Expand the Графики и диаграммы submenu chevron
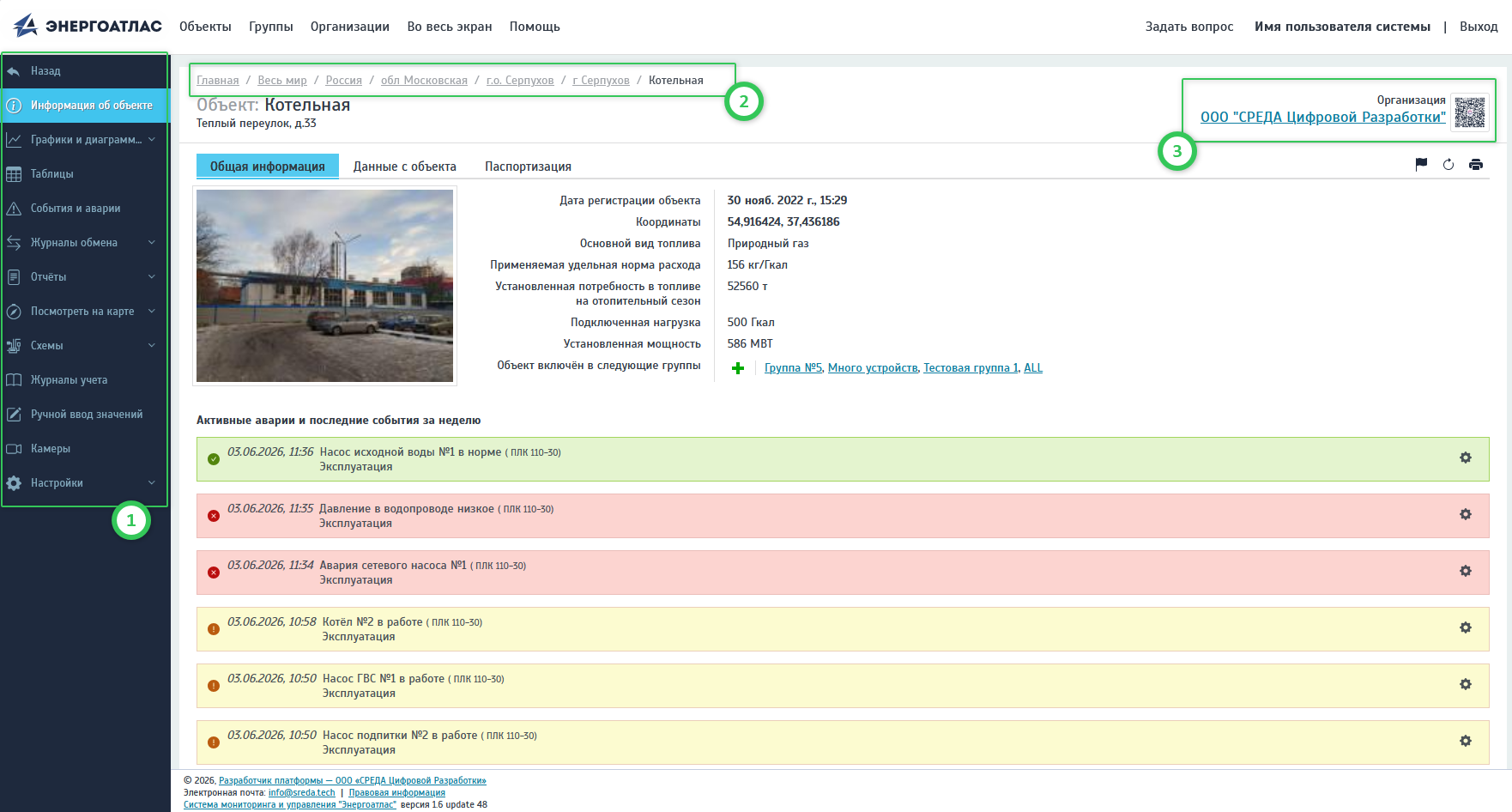Viewport: 1512px width, 812px height. [152, 139]
